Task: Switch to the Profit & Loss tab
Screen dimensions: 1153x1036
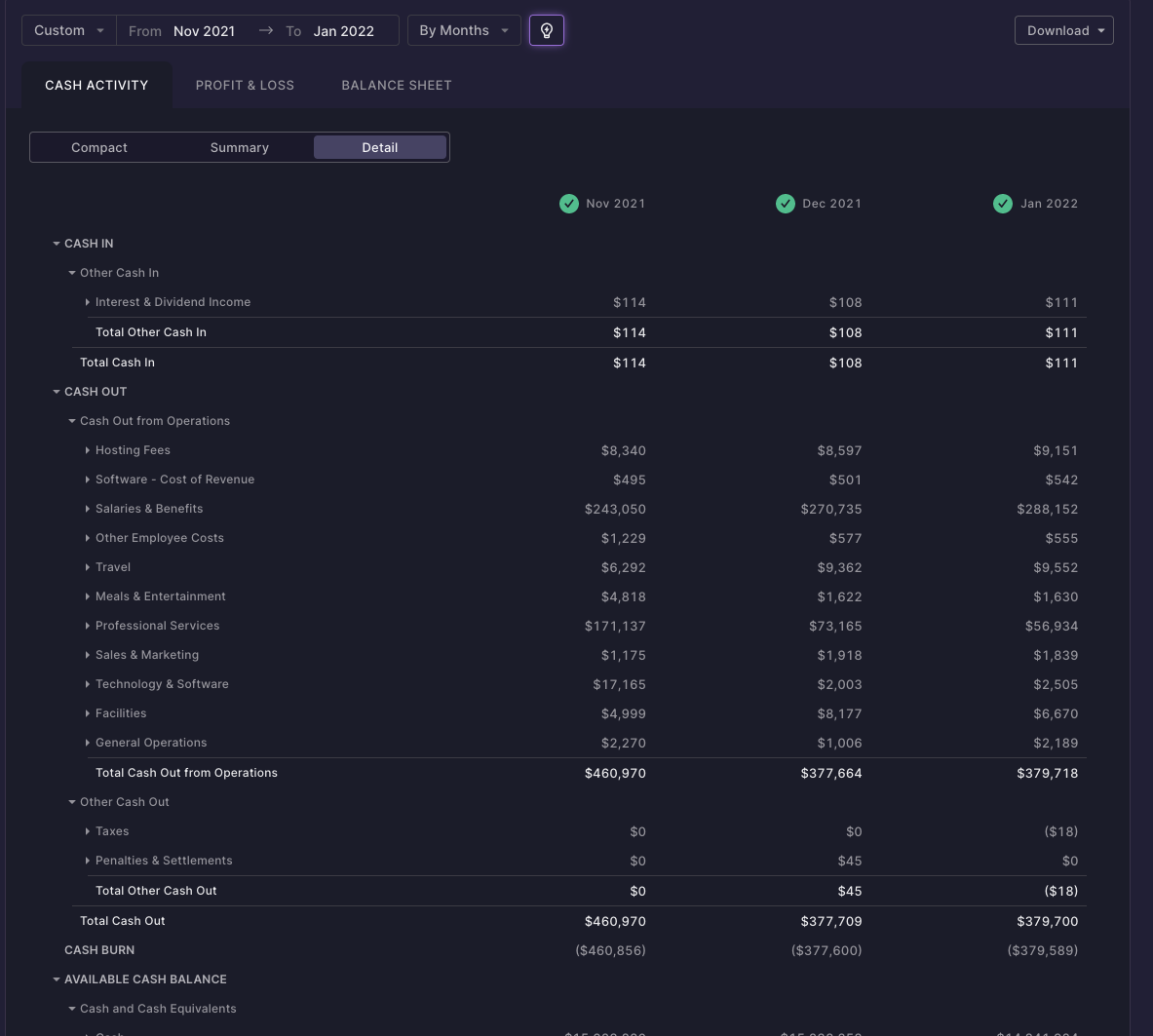Action: point(245,85)
